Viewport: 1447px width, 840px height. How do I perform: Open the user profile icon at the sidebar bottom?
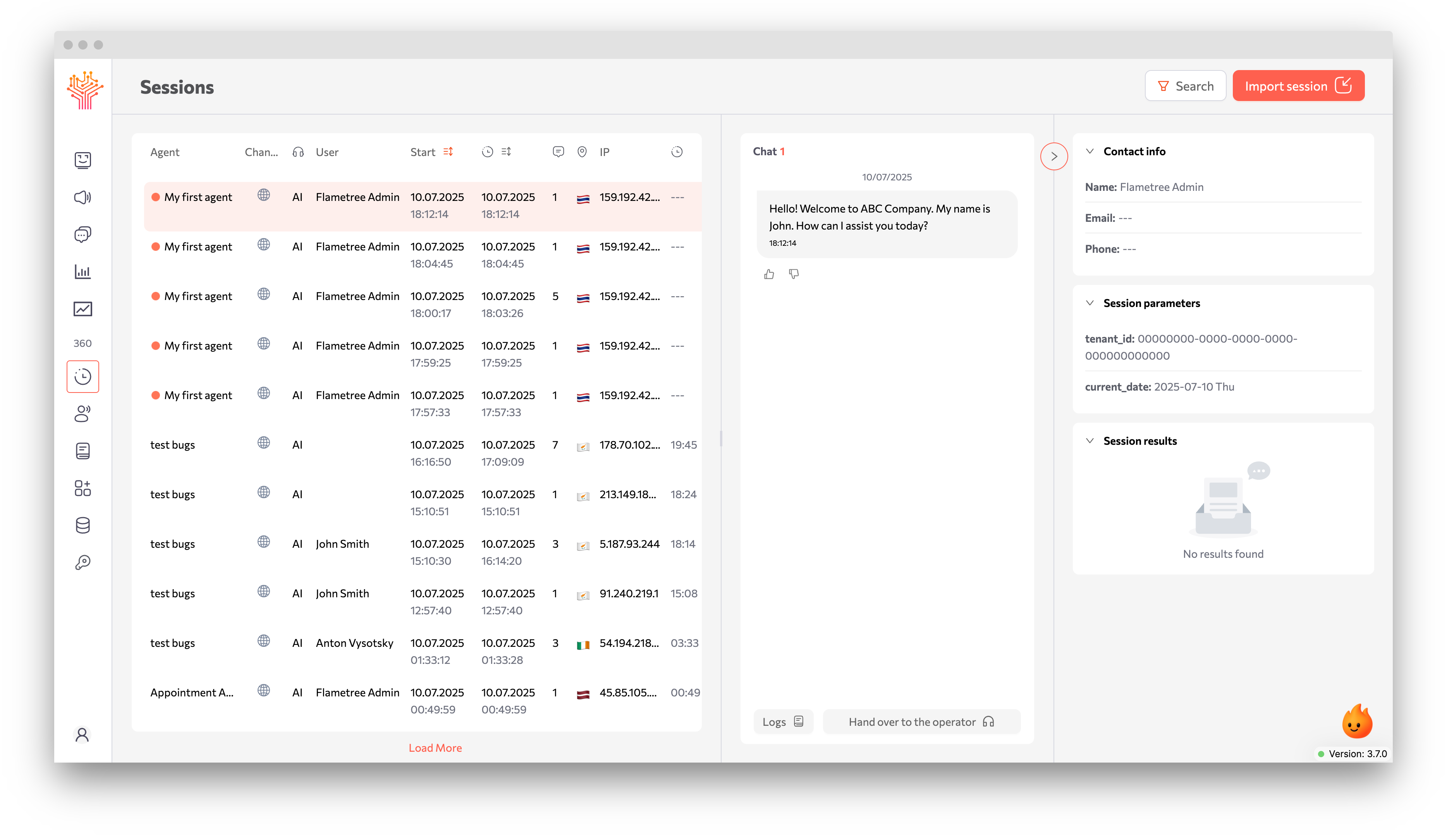pos(82,735)
